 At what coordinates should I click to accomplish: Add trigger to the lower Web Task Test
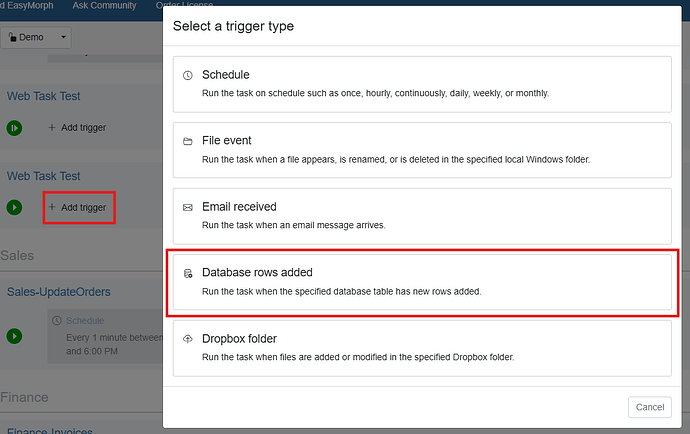[77, 207]
